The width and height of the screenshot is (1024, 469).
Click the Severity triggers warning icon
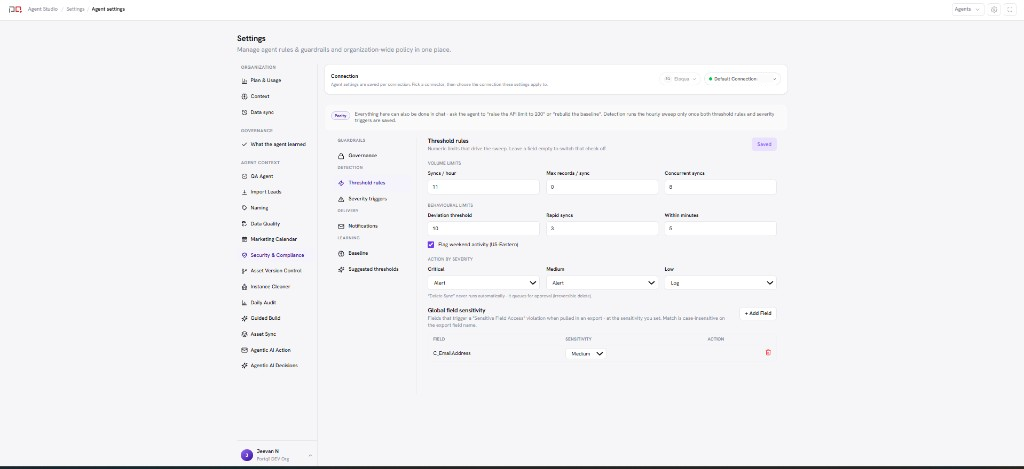tap(341, 199)
